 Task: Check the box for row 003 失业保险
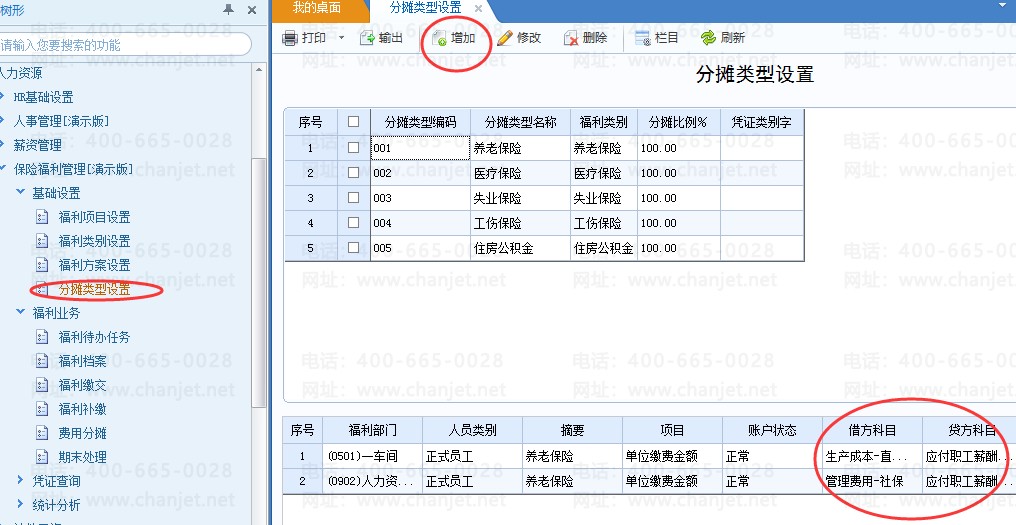(x=353, y=198)
